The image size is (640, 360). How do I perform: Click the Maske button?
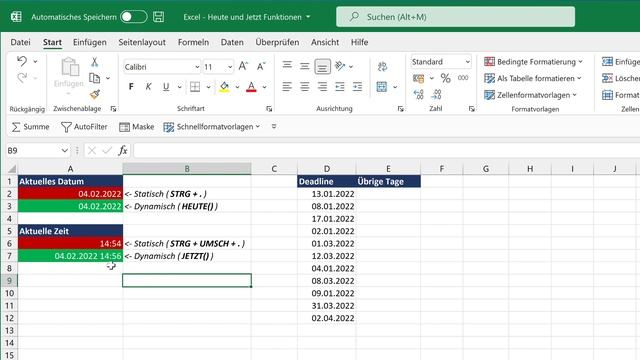click(x=137, y=127)
